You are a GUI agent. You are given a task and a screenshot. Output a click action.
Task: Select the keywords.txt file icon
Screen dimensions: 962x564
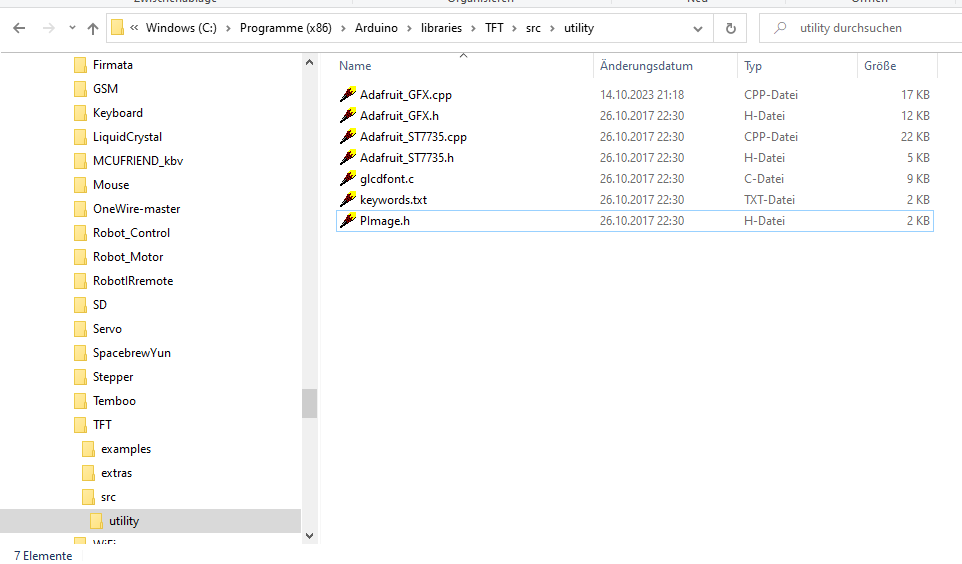point(348,199)
